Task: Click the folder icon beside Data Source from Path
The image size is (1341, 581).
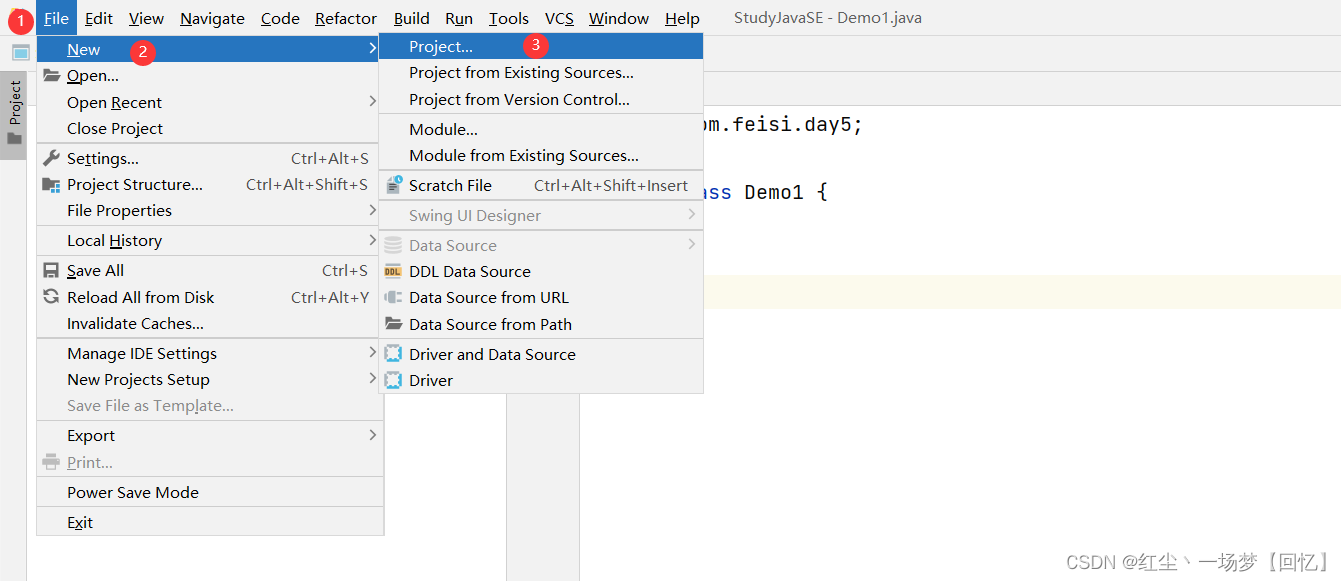Action: tap(394, 324)
